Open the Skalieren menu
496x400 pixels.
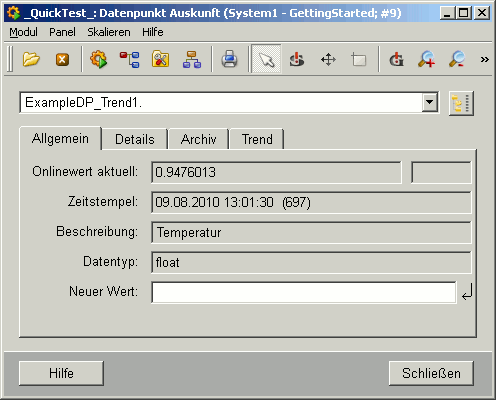[109, 32]
